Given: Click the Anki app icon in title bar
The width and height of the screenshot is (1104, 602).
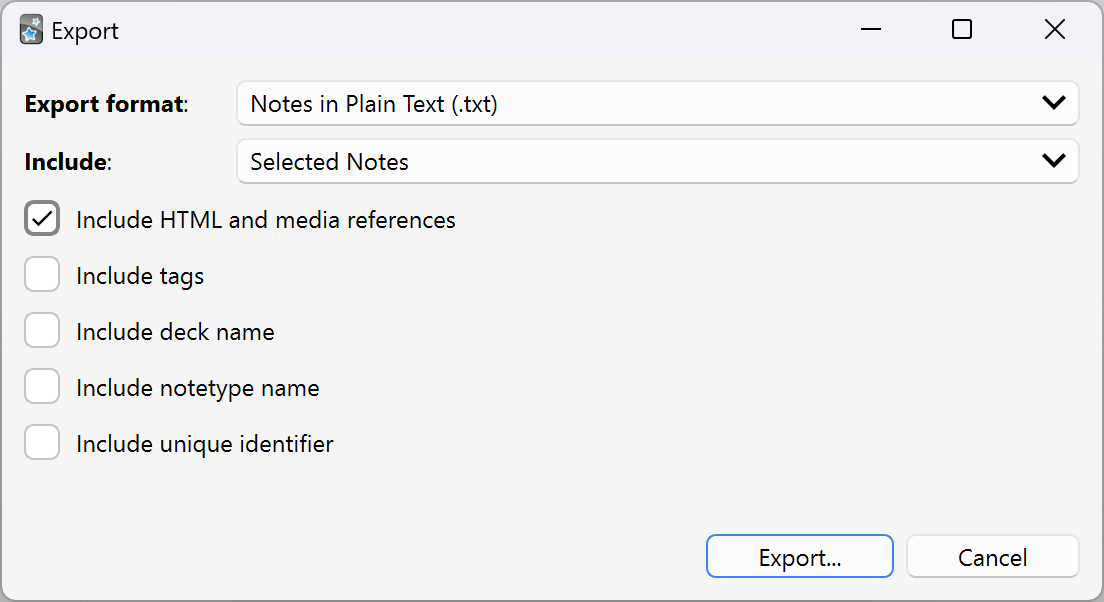Looking at the screenshot, I should pos(31,30).
